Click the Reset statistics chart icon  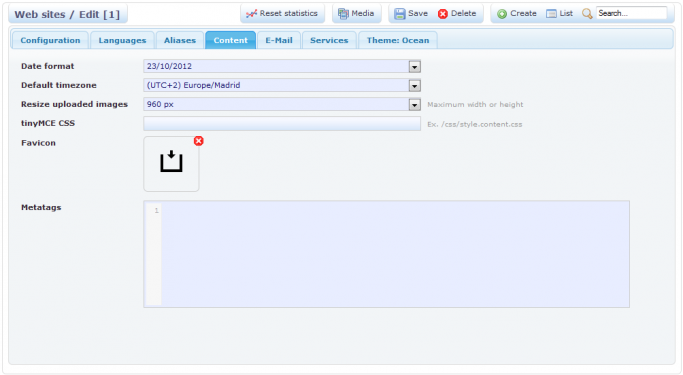pos(251,14)
